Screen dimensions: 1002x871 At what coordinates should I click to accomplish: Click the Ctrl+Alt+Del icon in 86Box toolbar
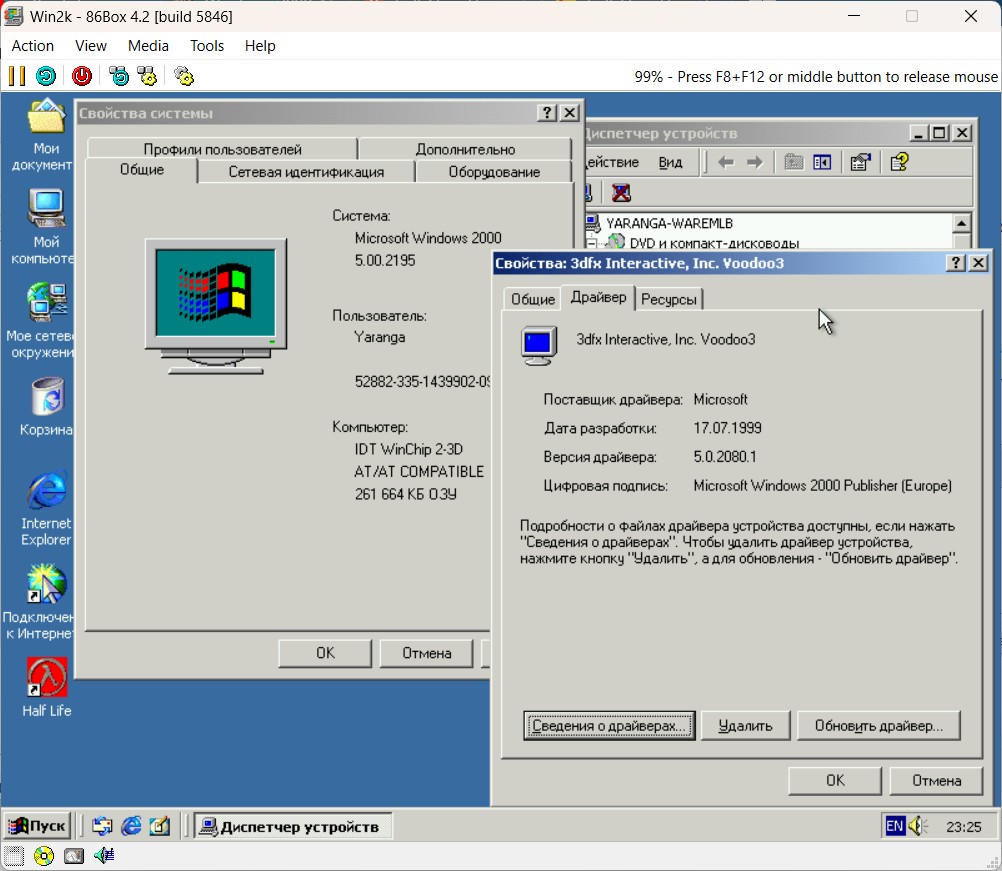(x=119, y=76)
